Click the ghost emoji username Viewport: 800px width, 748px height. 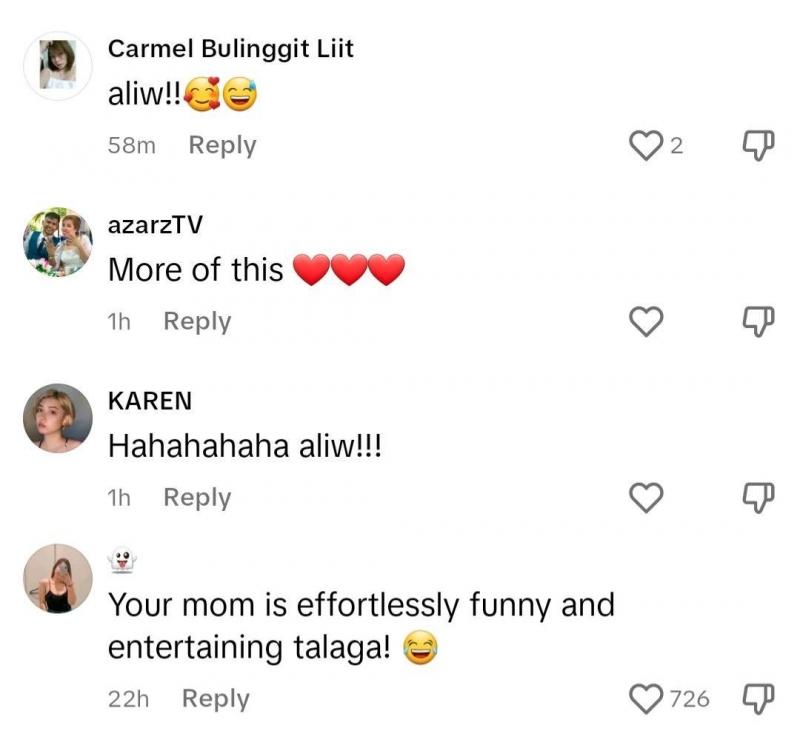122,562
